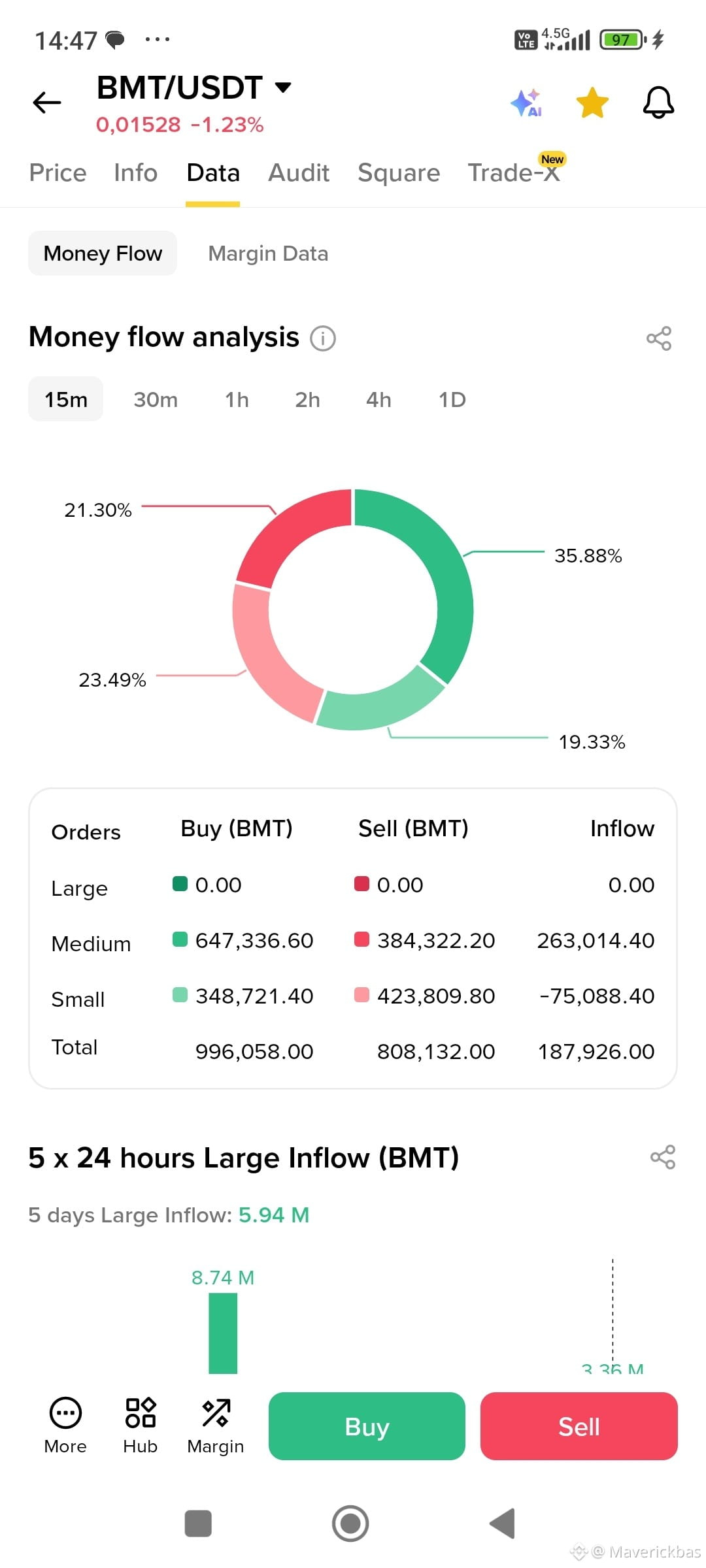The height and width of the screenshot is (1568, 706).
Task: Tap the green Buy button
Action: (x=367, y=1426)
